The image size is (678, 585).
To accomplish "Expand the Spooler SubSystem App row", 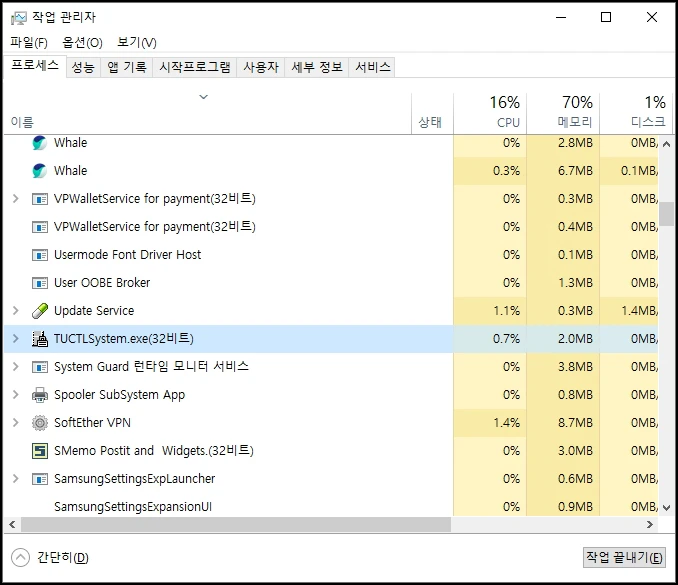I will tap(16, 395).
